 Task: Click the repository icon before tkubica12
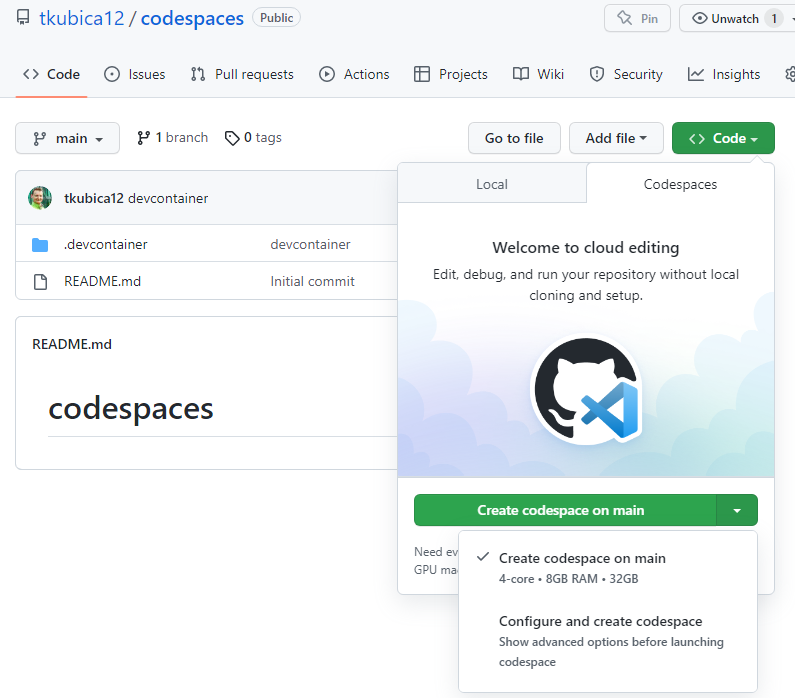point(23,18)
